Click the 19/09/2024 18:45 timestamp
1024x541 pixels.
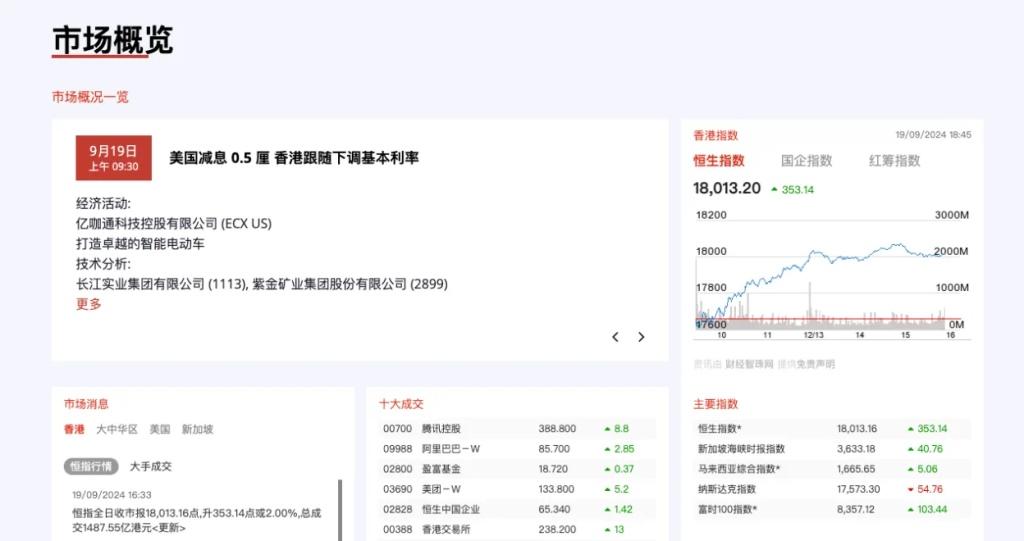[x=933, y=135]
